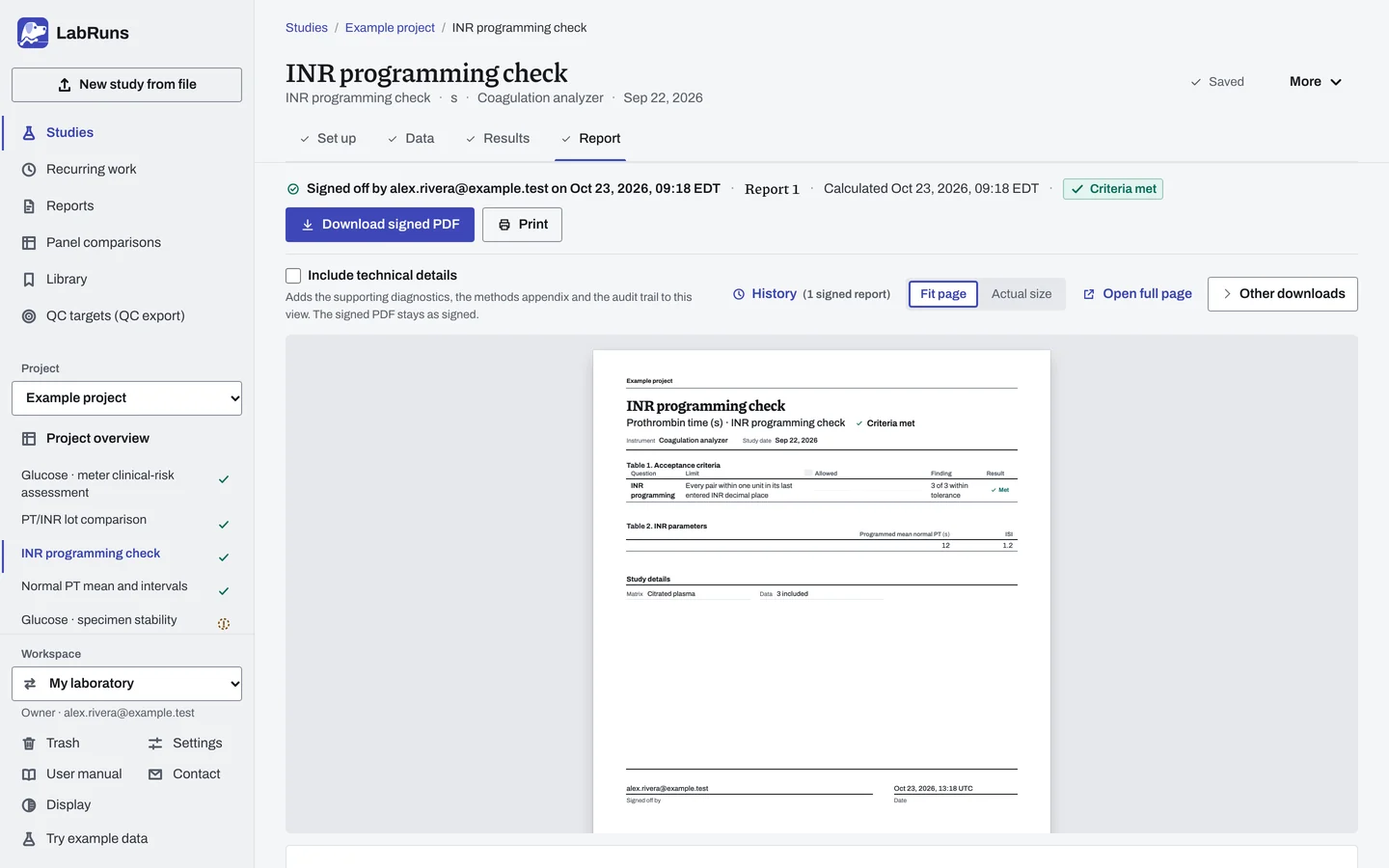Click the Display contrast icon
1389x868 pixels.
point(29,805)
